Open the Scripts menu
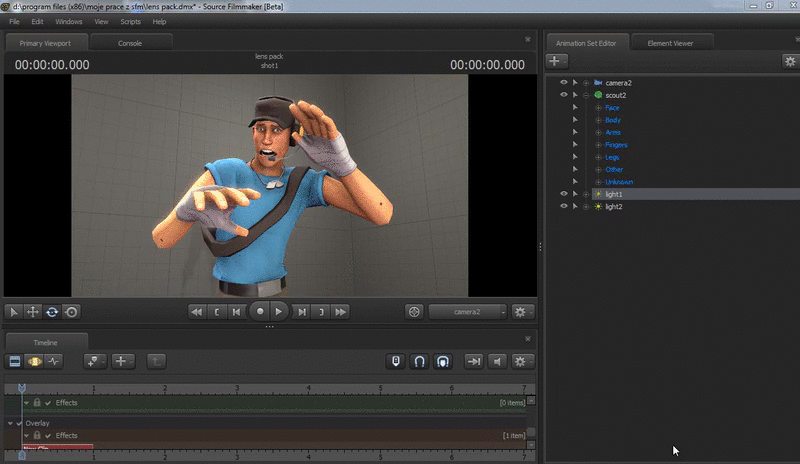Screen dimensions: 800x464 pyautogui.click(x=130, y=21)
